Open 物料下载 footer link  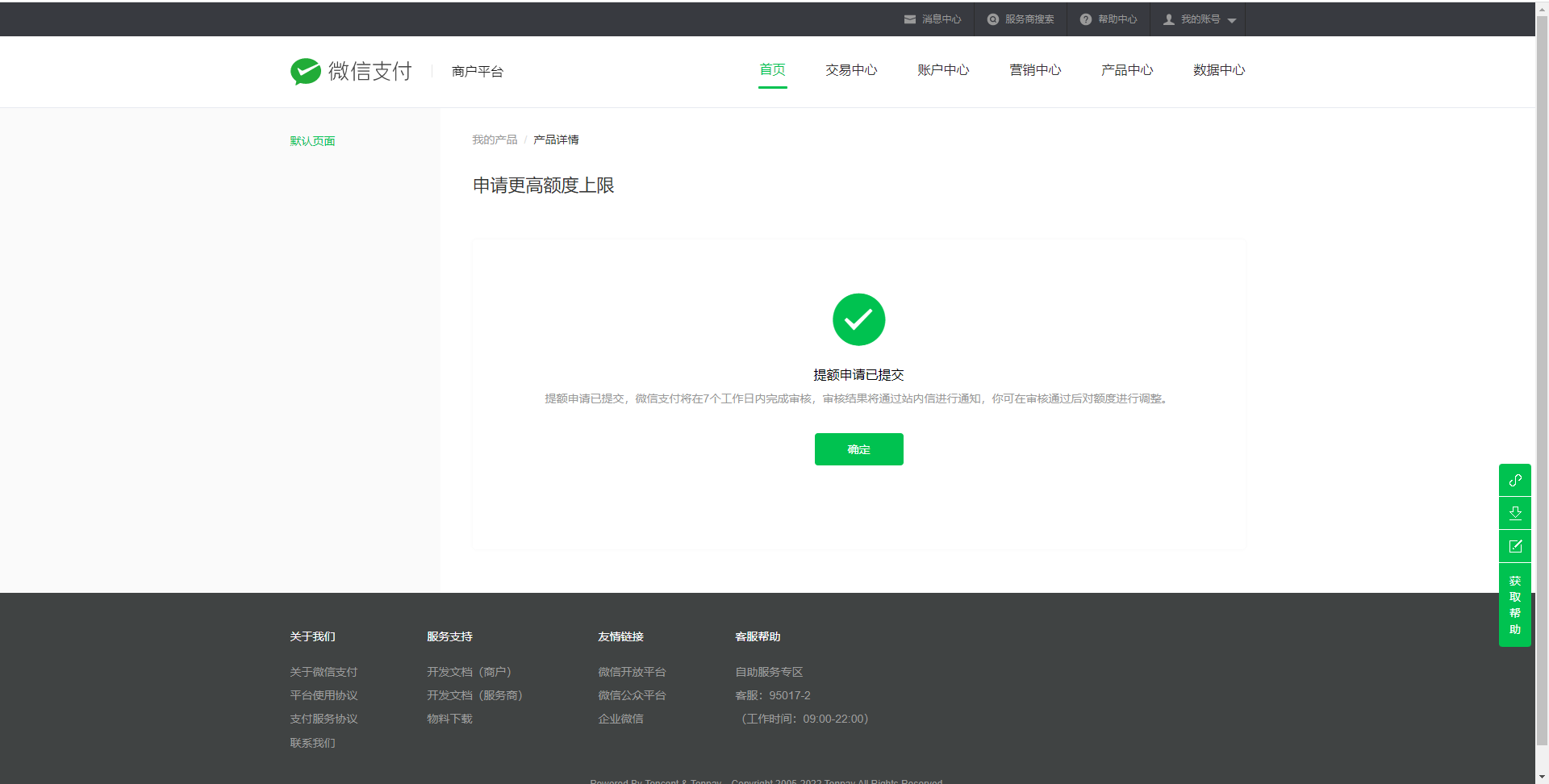(x=449, y=719)
